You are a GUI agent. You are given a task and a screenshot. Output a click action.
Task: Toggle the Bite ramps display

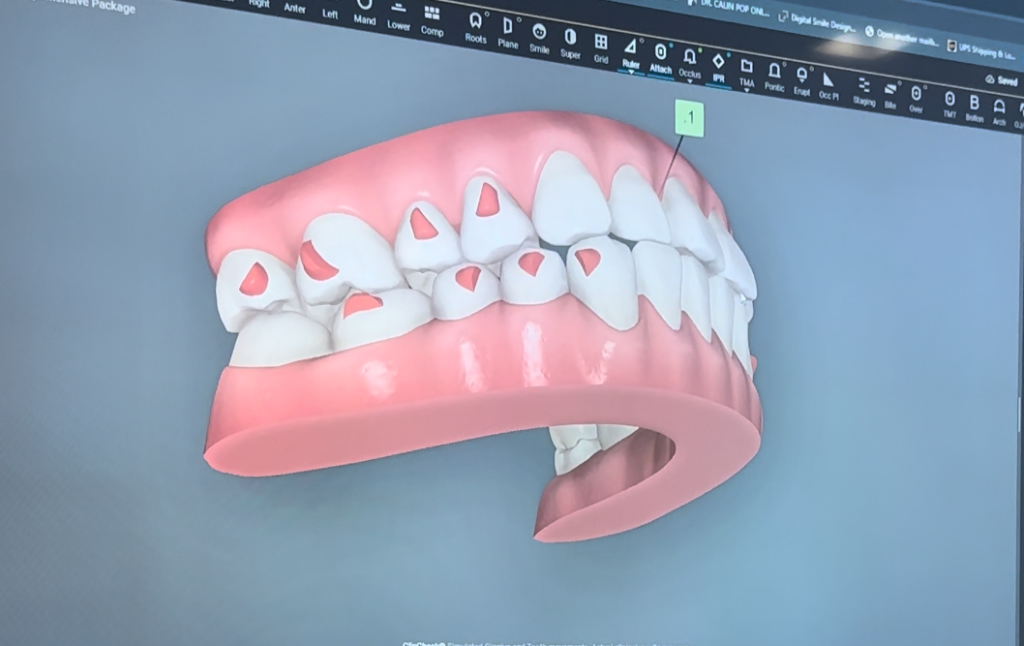tap(891, 96)
